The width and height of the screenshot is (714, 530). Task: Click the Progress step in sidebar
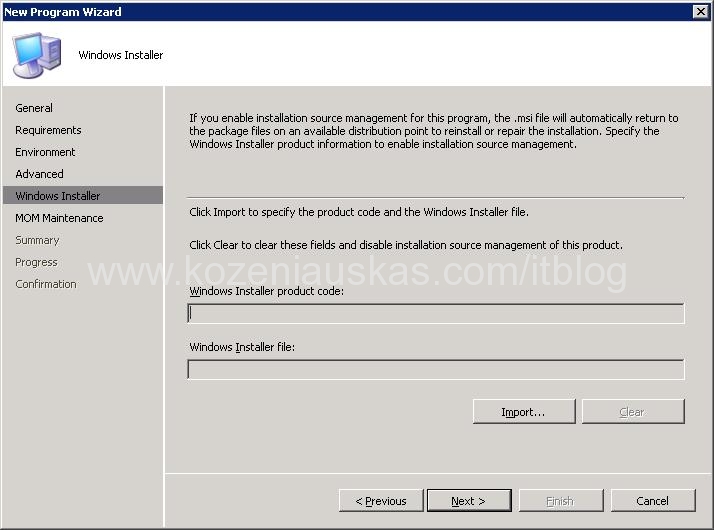[36, 262]
